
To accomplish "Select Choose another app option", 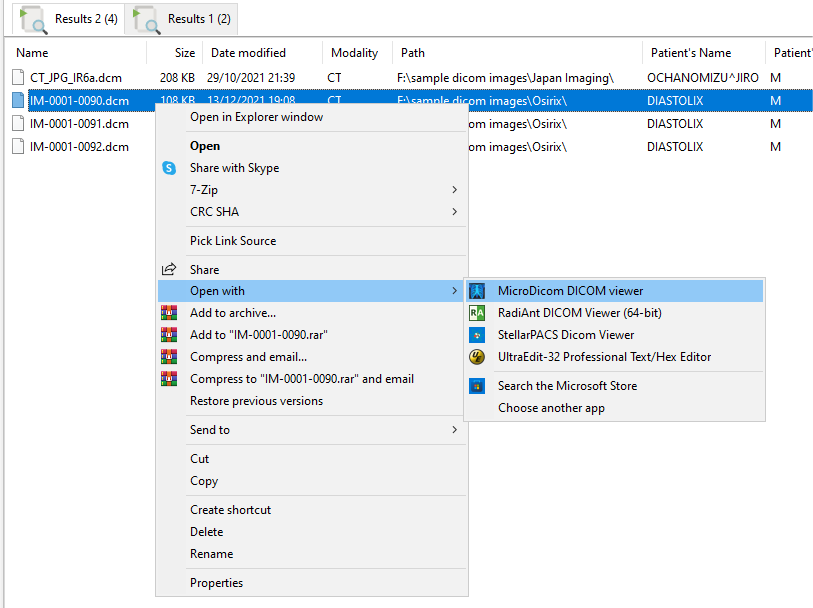I will pos(551,408).
